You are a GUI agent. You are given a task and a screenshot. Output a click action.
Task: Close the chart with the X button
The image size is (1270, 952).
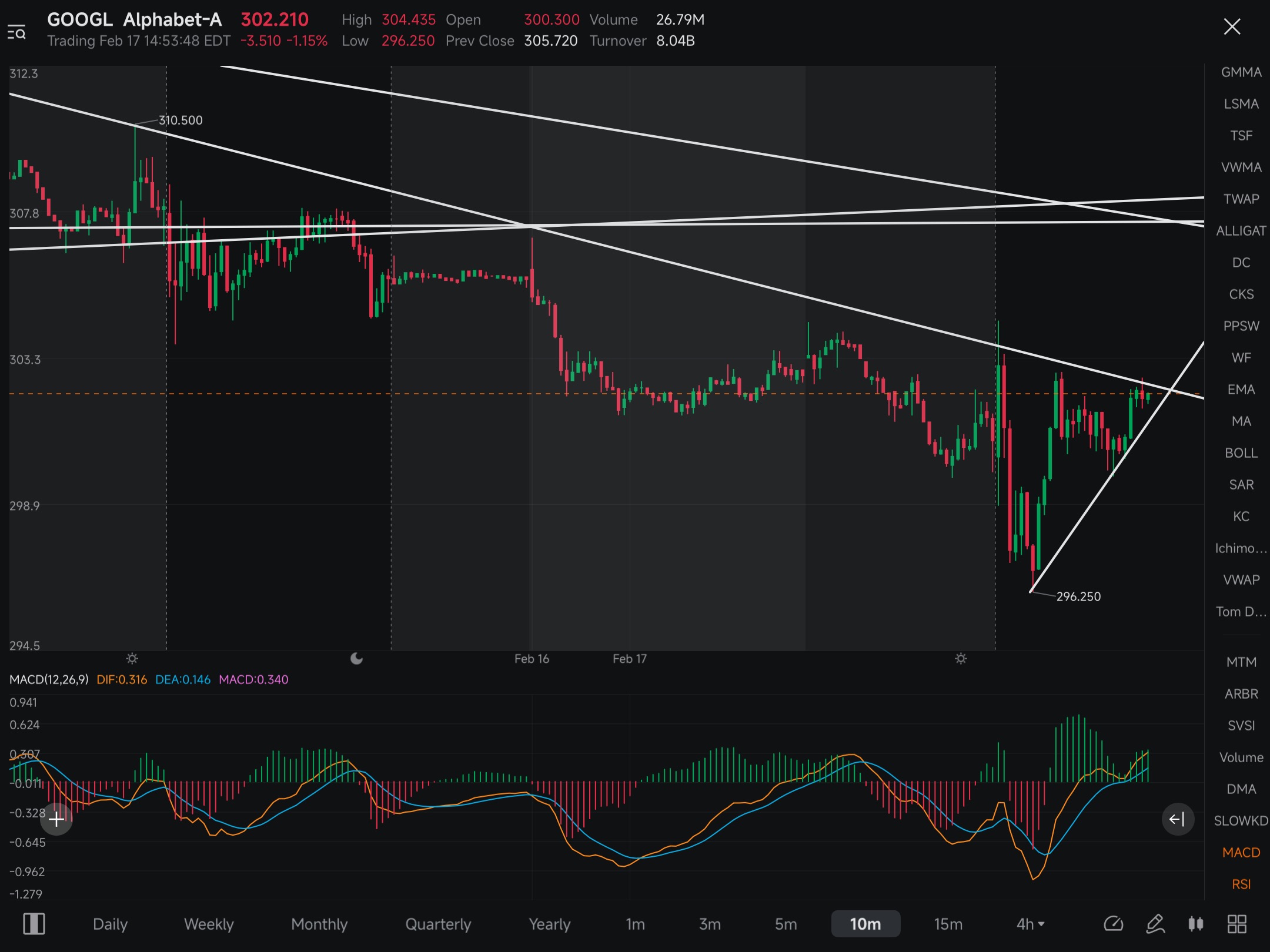[1232, 26]
